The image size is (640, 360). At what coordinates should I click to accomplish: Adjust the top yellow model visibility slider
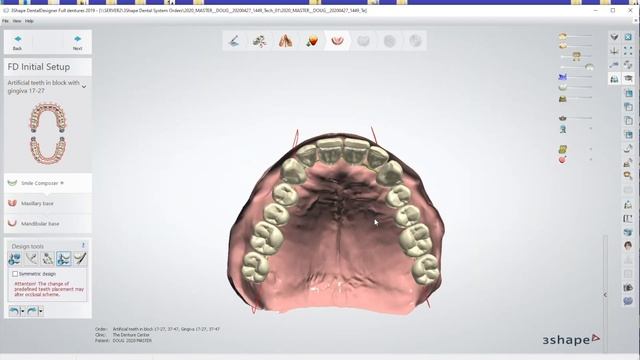click(x=580, y=36)
